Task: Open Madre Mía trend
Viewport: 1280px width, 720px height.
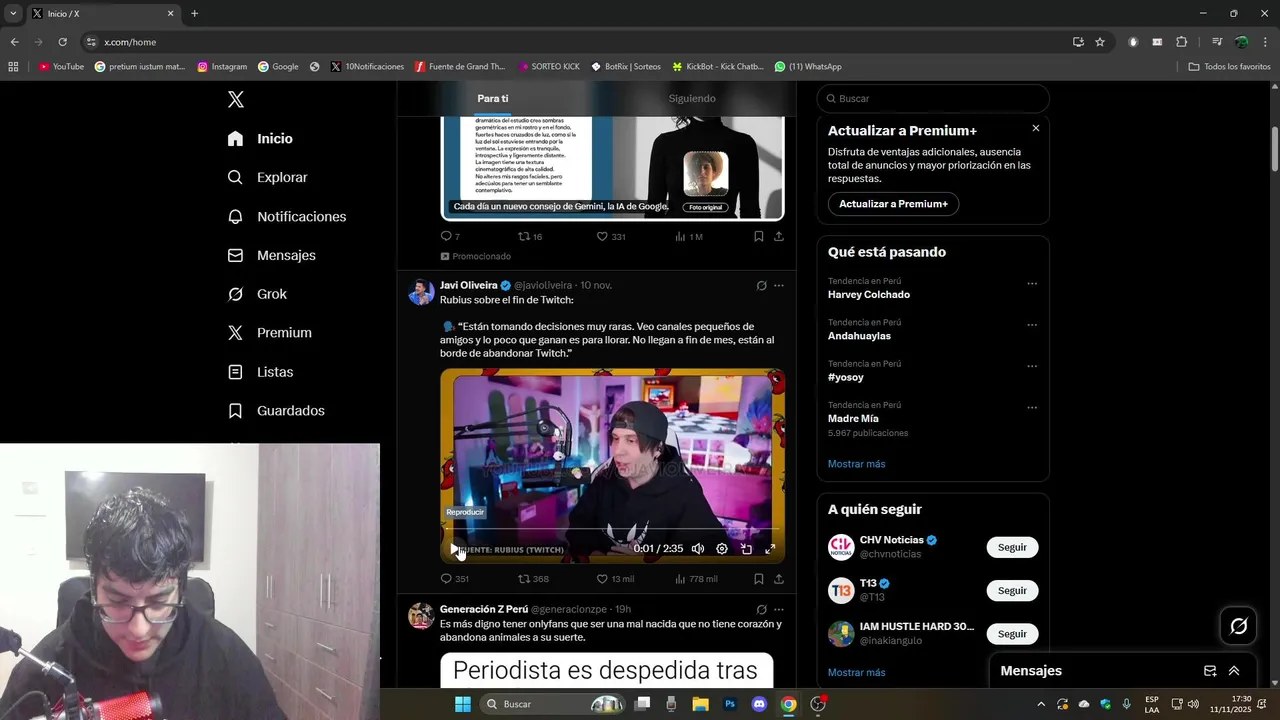Action: pyautogui.click(x=853, y=418)
